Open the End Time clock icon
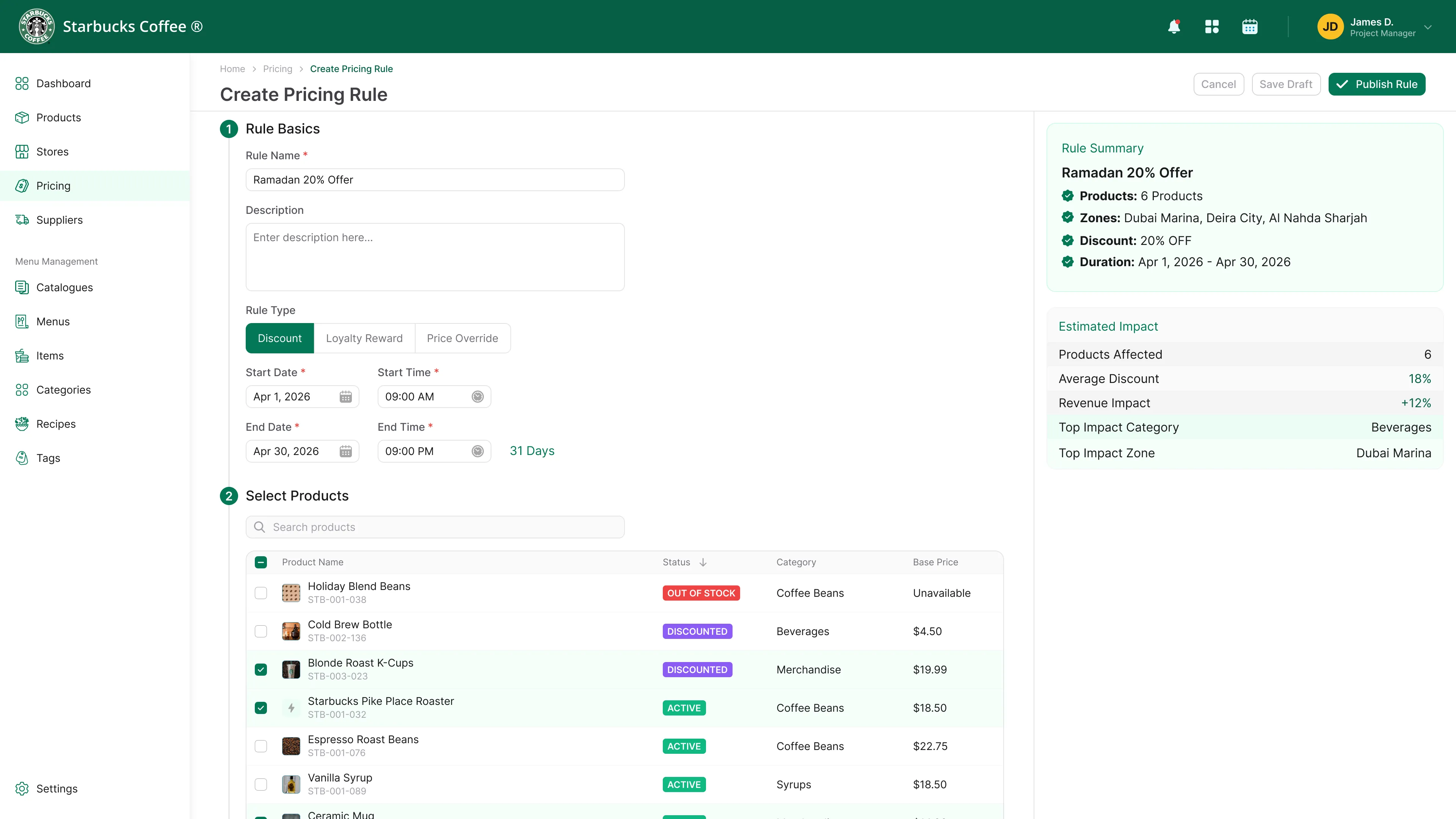This screenshot has width=1456, height=819. tap(478, 451)
